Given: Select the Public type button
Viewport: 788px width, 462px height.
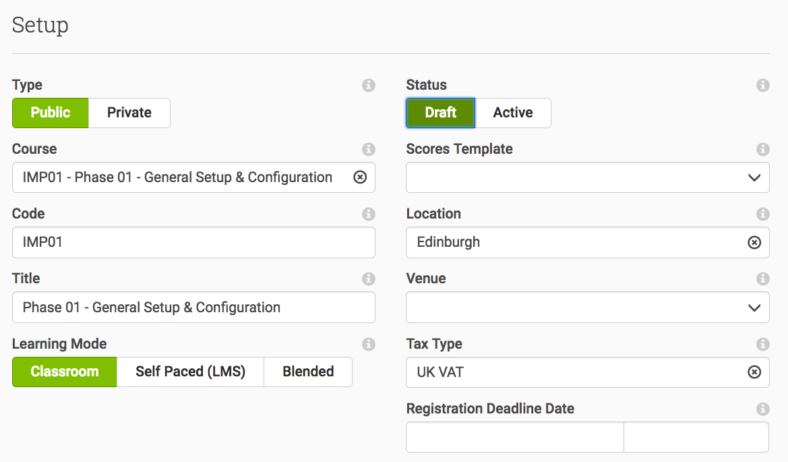Looking at the screenshot, I should [x=50, y=113].
